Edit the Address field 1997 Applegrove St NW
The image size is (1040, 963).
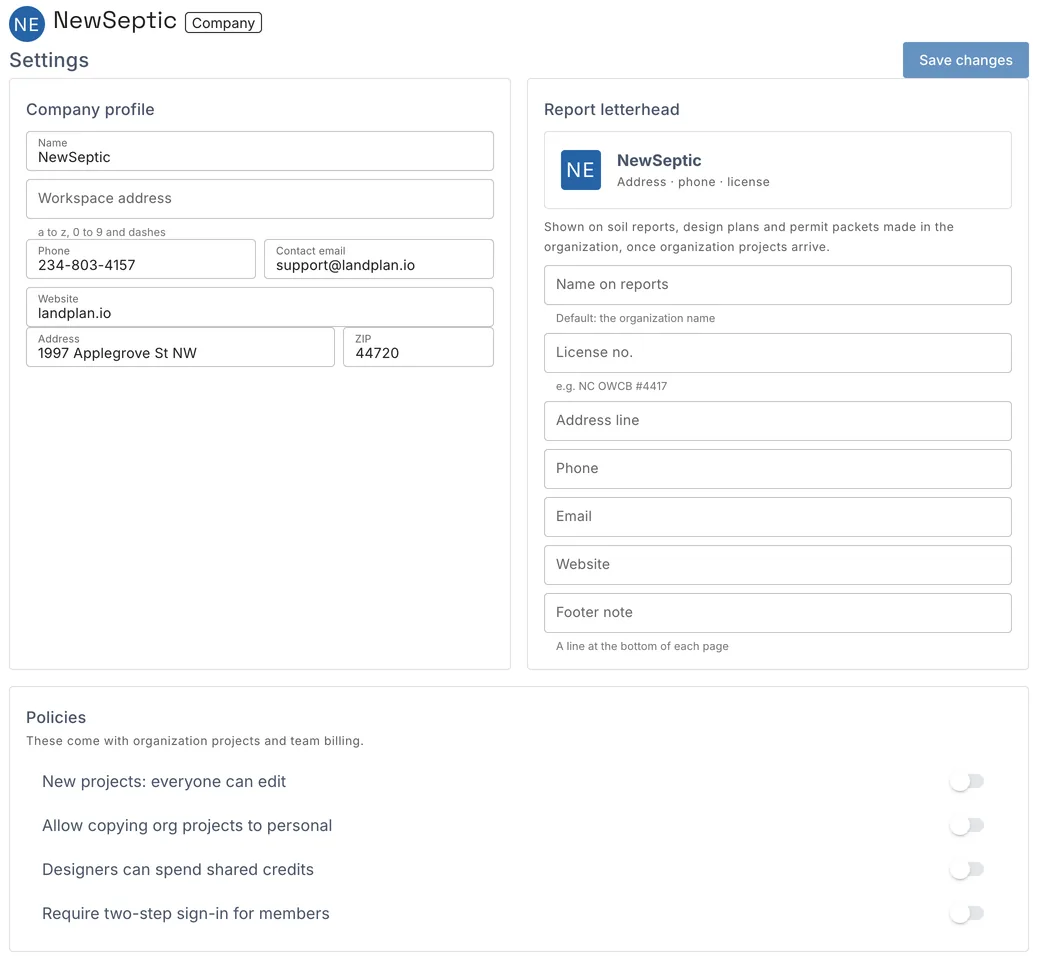(180, 347)
